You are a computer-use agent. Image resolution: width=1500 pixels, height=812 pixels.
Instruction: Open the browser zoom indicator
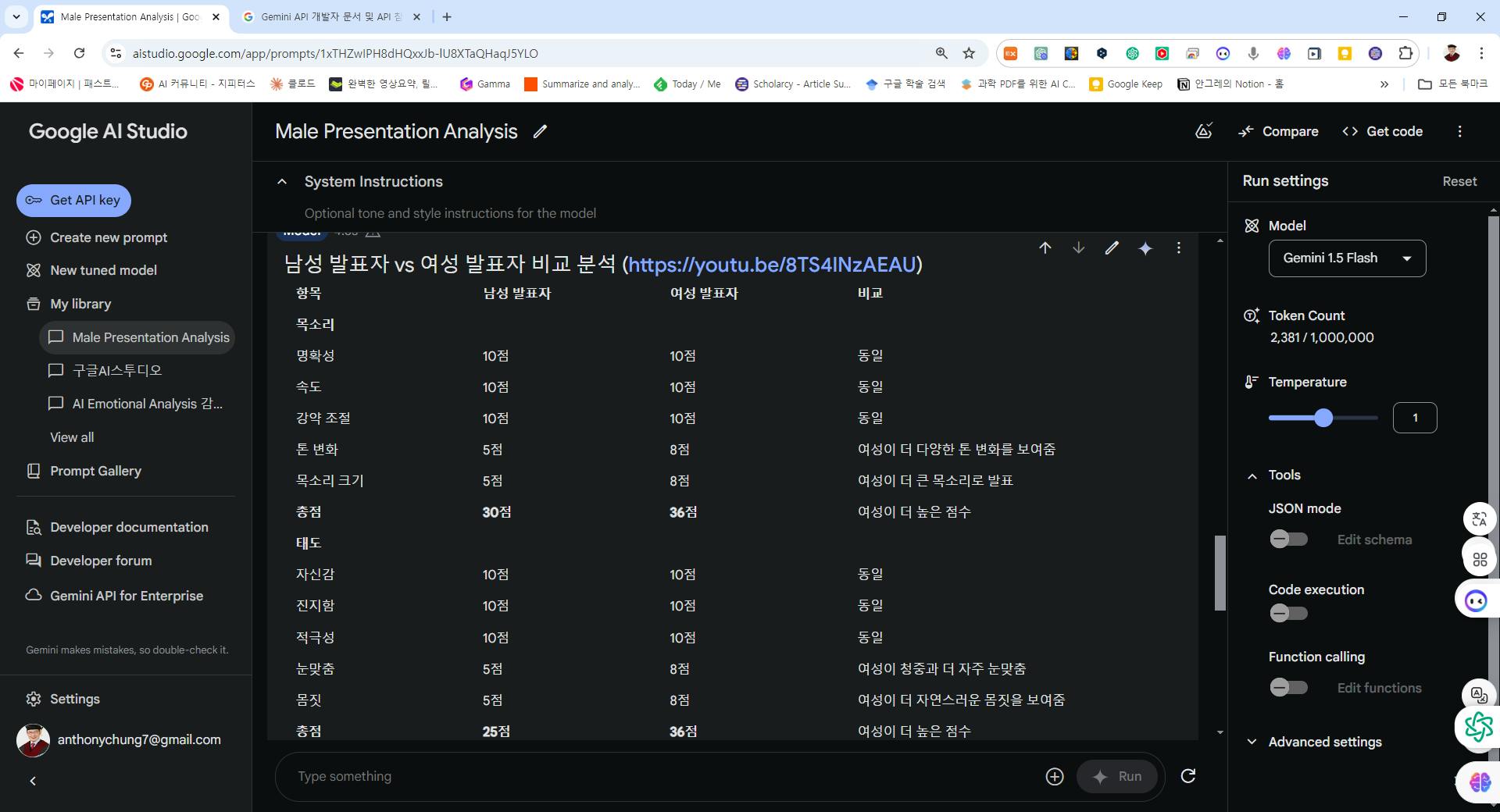(x=941, y=53)
